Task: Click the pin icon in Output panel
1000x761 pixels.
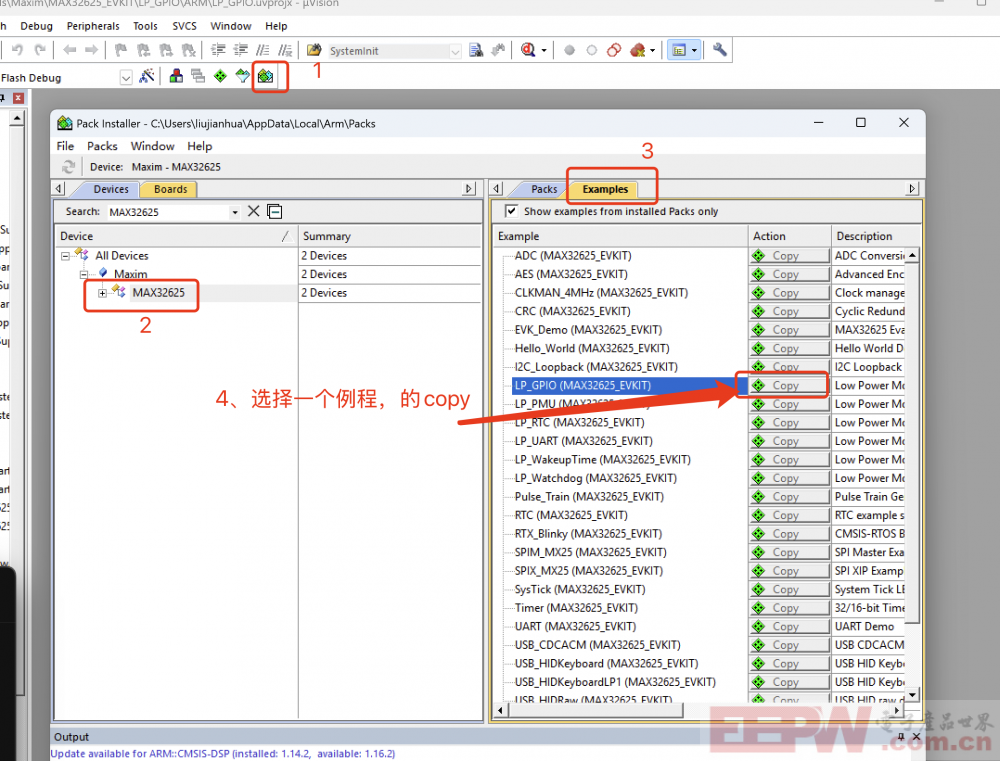Action: 901,737
